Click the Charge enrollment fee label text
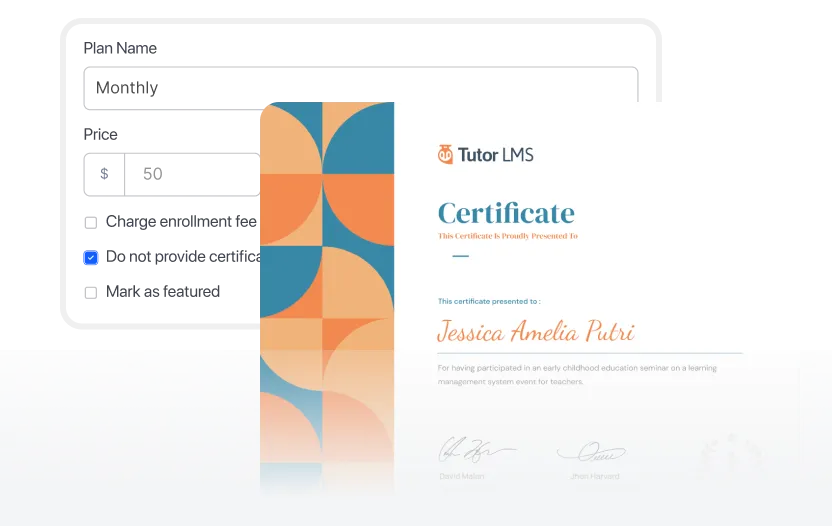Viewport: 832px width, 526px height. 181,221
